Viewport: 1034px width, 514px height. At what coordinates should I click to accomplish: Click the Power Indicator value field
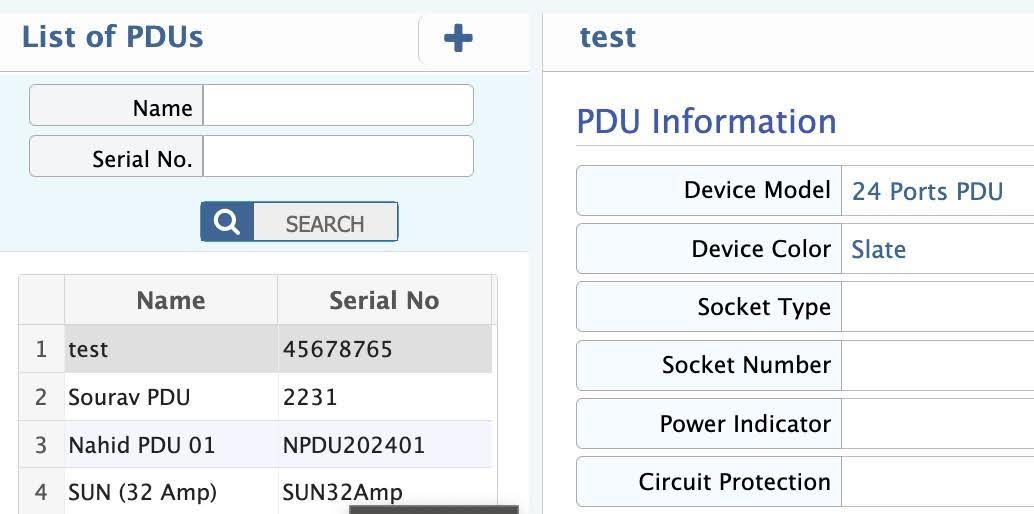938,423
